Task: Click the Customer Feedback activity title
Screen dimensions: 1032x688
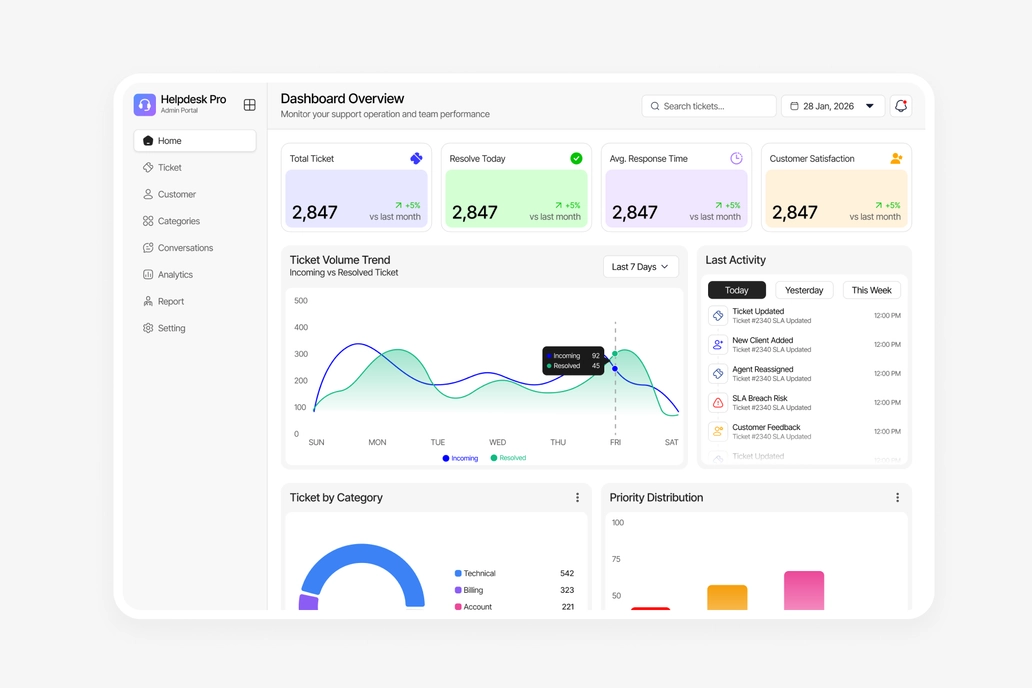Action: pyautogui.click(x=766, y=427)
